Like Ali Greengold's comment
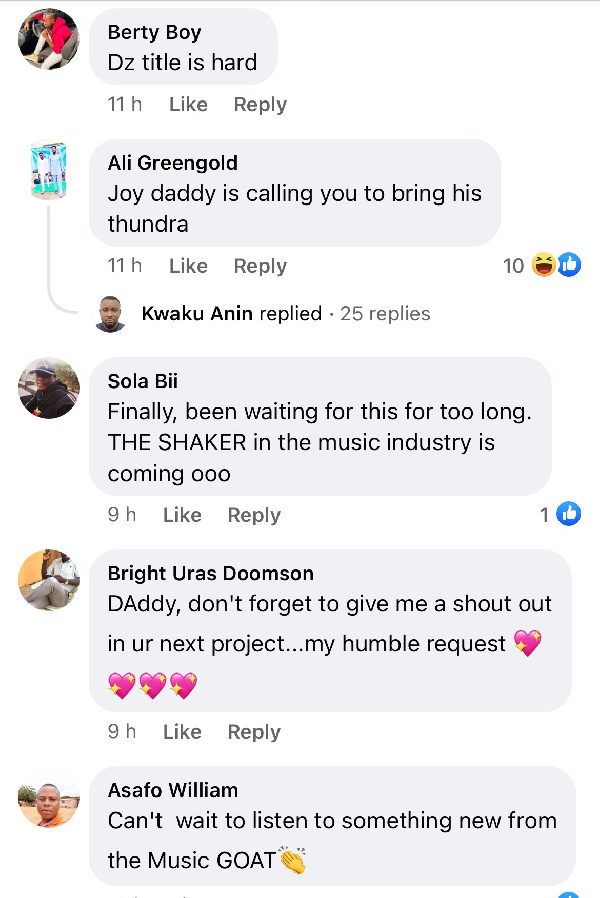This screenshot has height=898, width=600. 188,266
